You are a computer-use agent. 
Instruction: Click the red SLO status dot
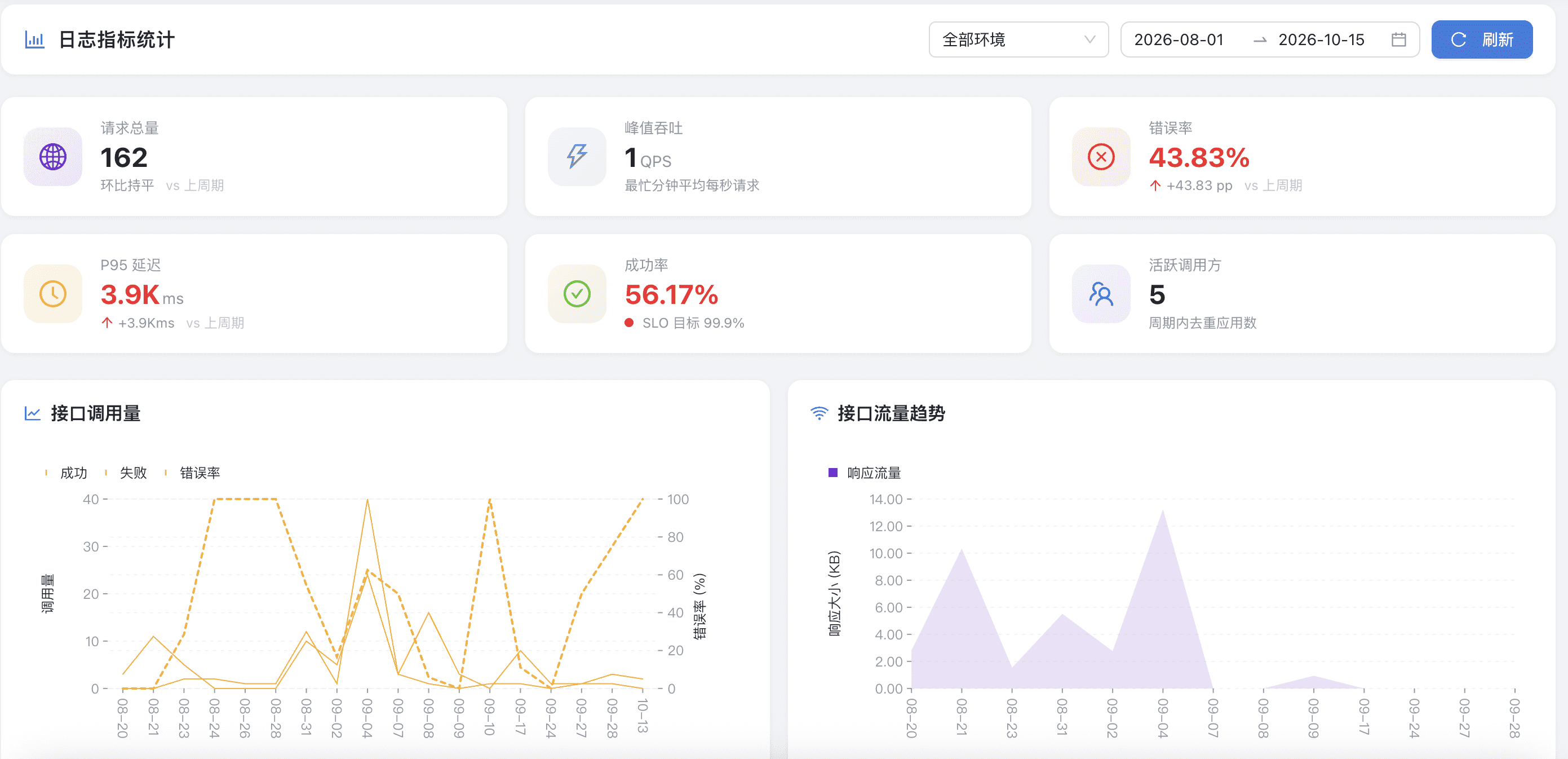click(630, 323)
